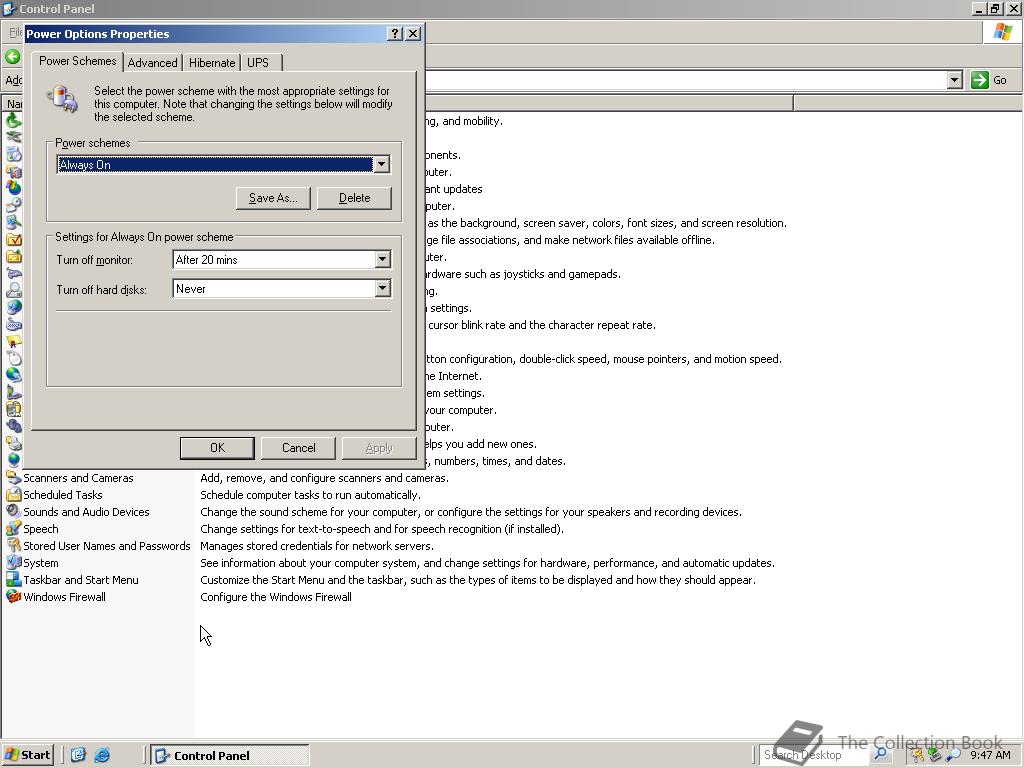Open the Speech icon
Viewport: 1024px width, 768px height.
(13, 529)
